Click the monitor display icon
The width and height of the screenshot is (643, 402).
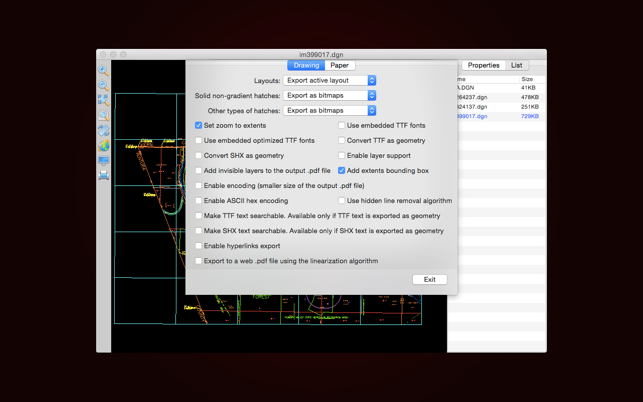103,160
